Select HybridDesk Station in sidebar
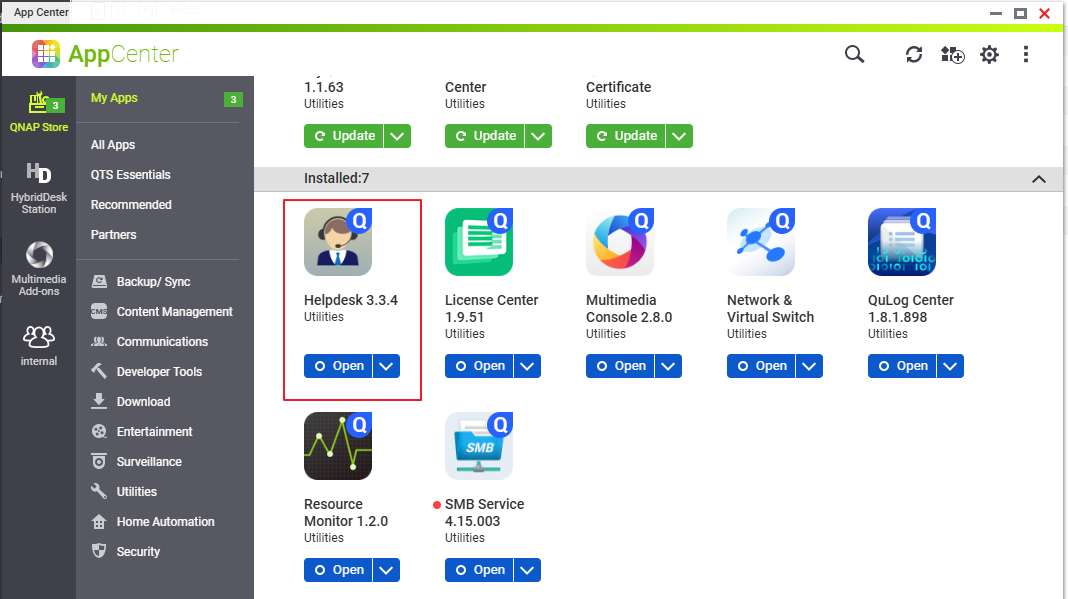Image resolution: width=1068 pixels, height=599 pixels. (x=39, y=188)
